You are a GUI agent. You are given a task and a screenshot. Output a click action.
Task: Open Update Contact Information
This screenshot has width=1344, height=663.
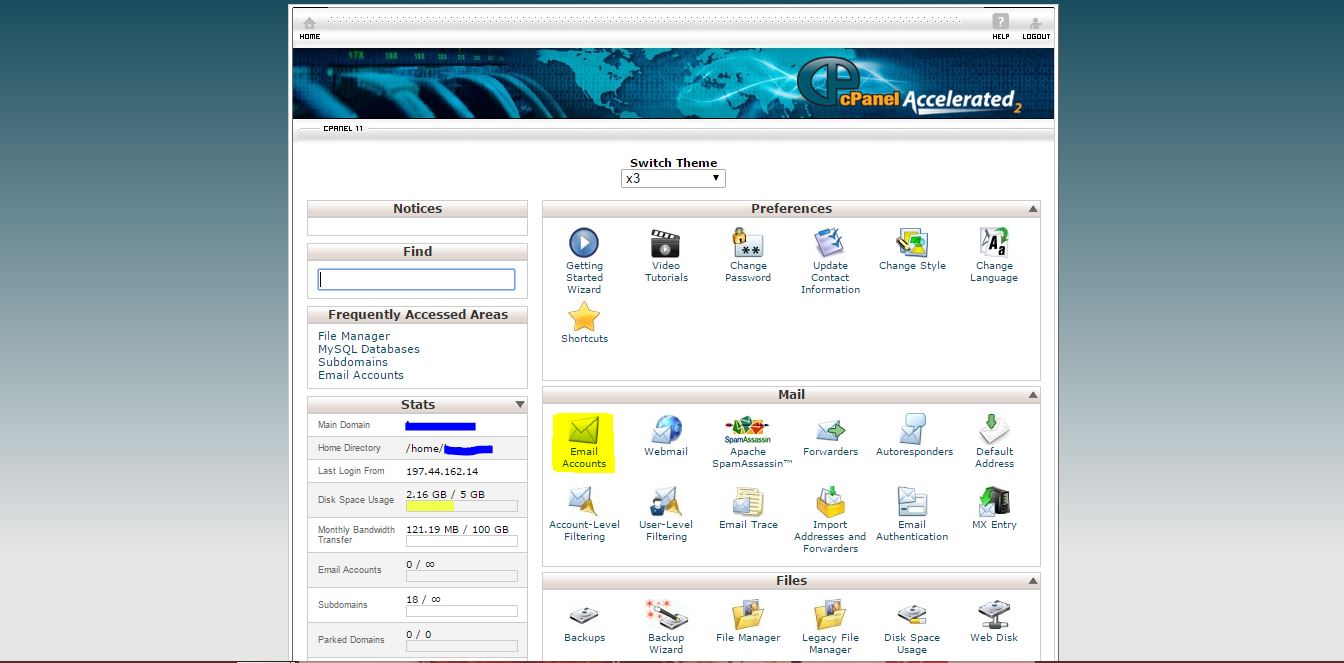click(x=830, y=261)
